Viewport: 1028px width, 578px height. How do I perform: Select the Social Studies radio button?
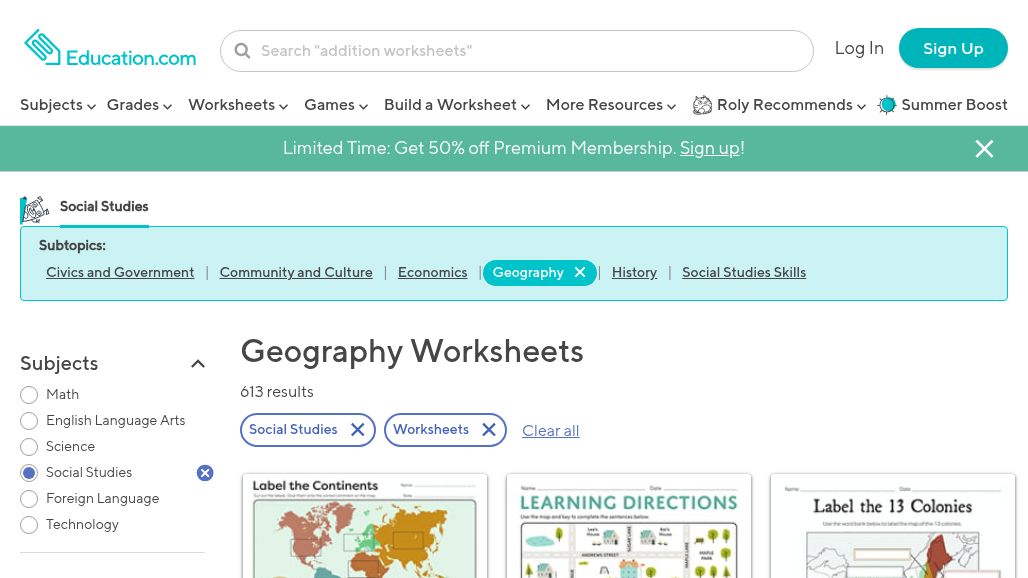coord(29,472)
